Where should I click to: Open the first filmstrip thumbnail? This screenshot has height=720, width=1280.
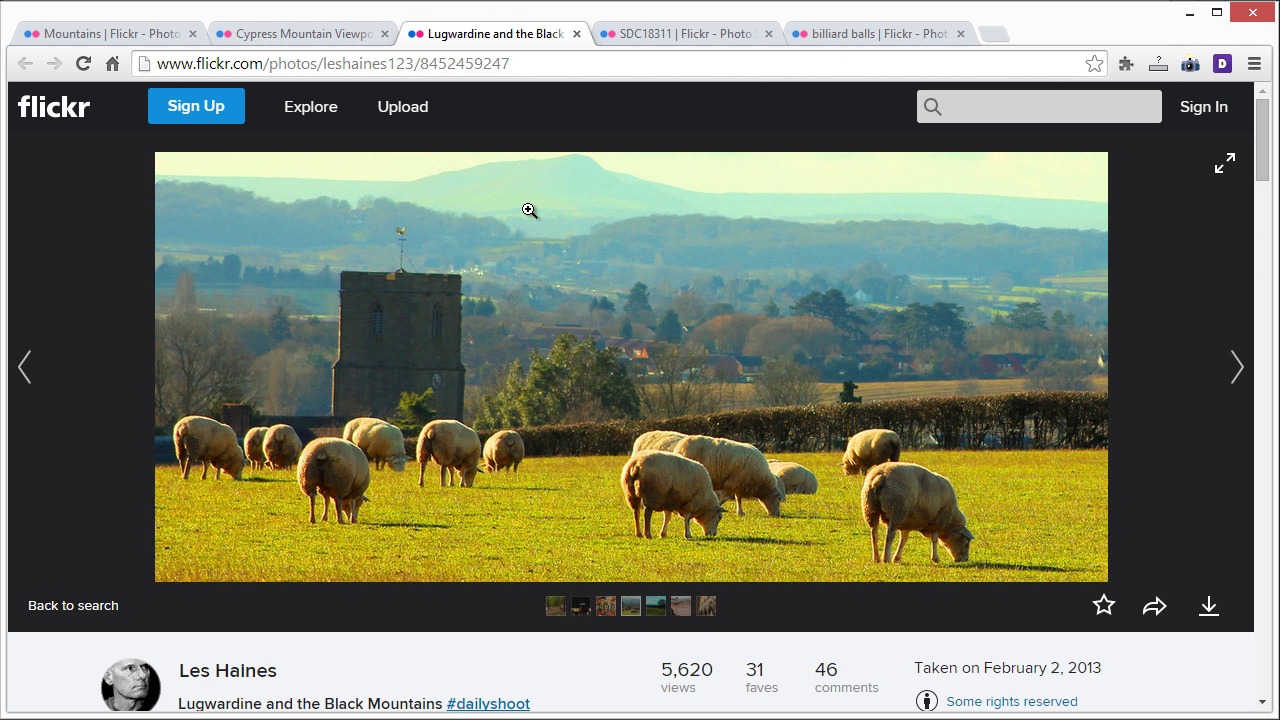[x=555, y=605]
